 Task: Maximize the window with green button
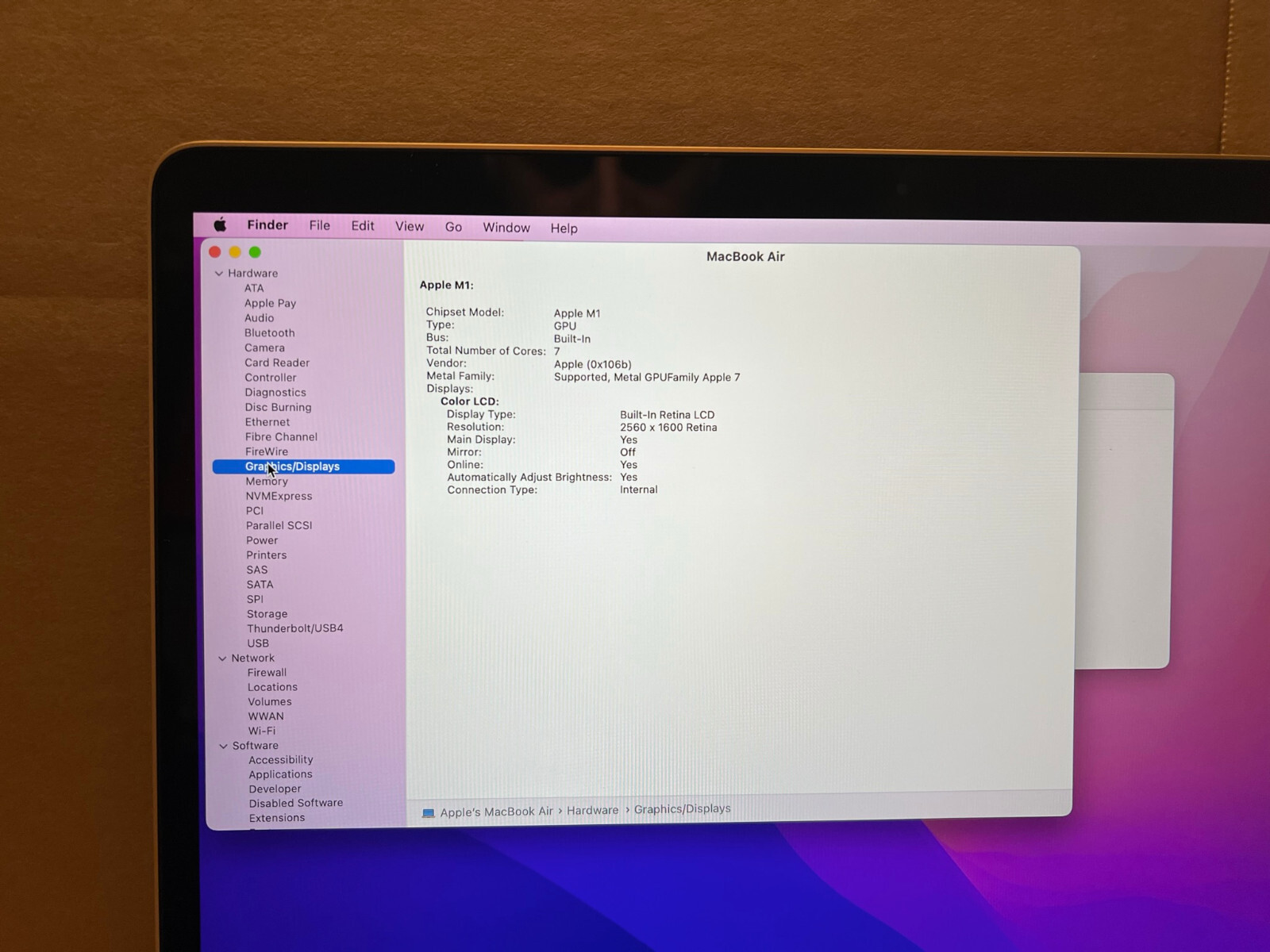point(255,252)
